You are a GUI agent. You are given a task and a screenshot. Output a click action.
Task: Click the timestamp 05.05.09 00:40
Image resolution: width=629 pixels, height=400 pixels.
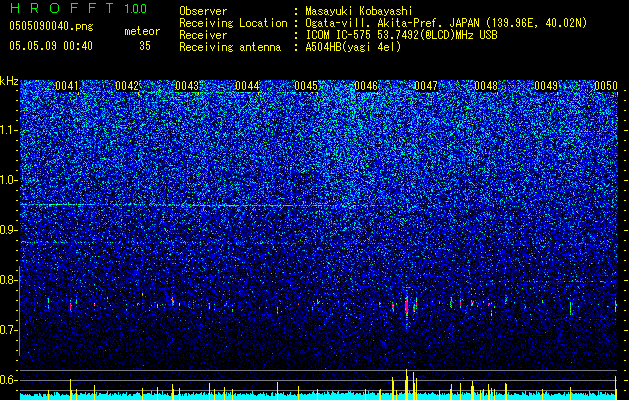point(51,46)
